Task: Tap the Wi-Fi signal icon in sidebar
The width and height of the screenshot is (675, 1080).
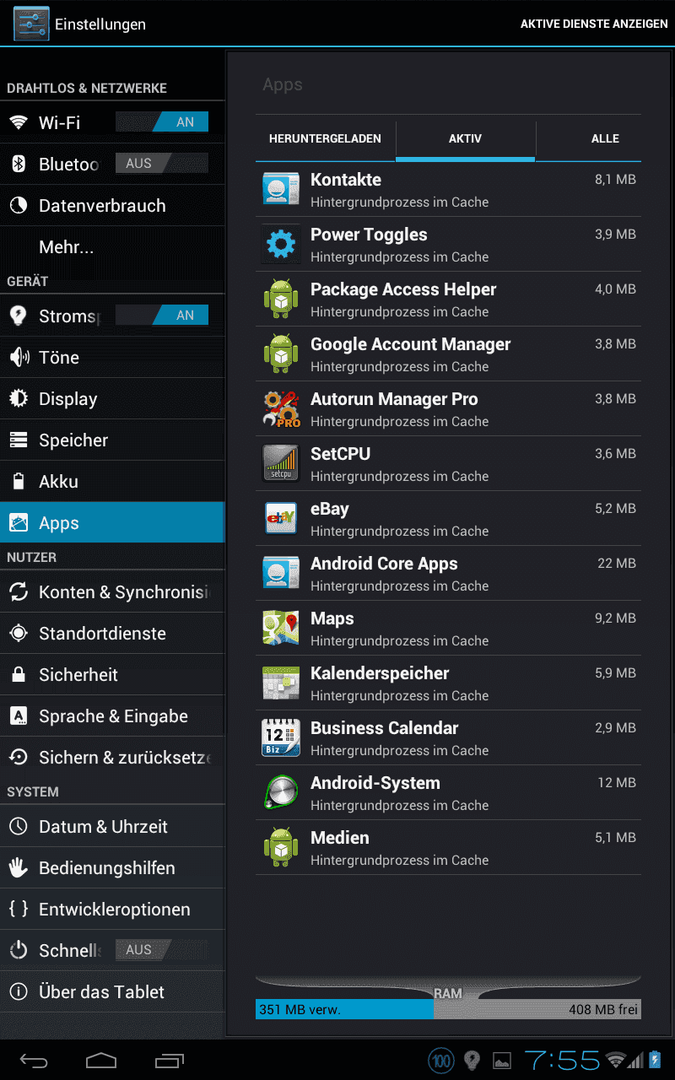Action: pos(19,123)
